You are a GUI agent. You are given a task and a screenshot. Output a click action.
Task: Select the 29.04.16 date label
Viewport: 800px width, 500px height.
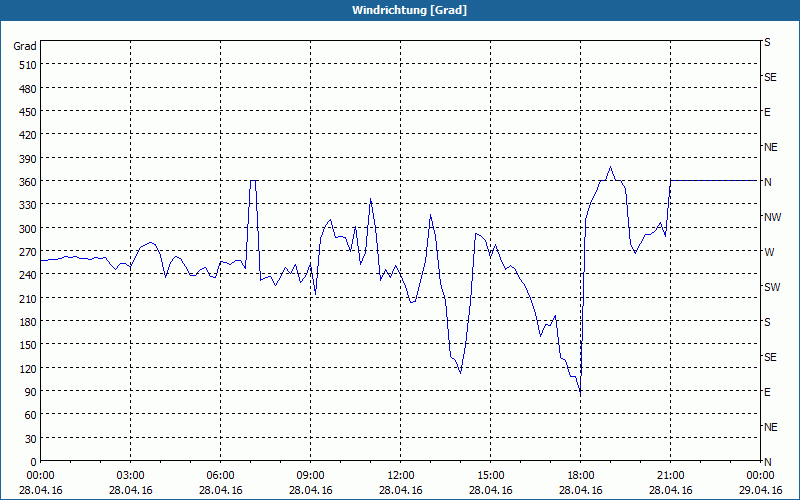click(760, 490)
